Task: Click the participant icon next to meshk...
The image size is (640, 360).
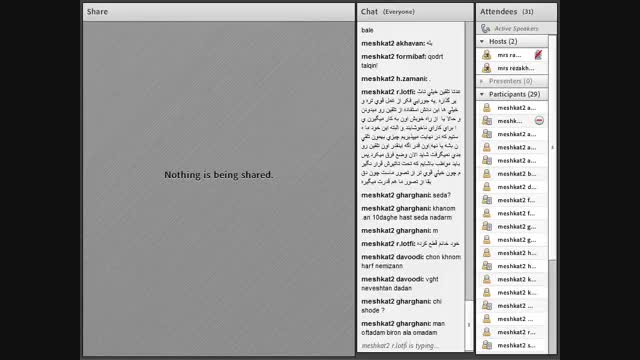Action: [487, 121]
